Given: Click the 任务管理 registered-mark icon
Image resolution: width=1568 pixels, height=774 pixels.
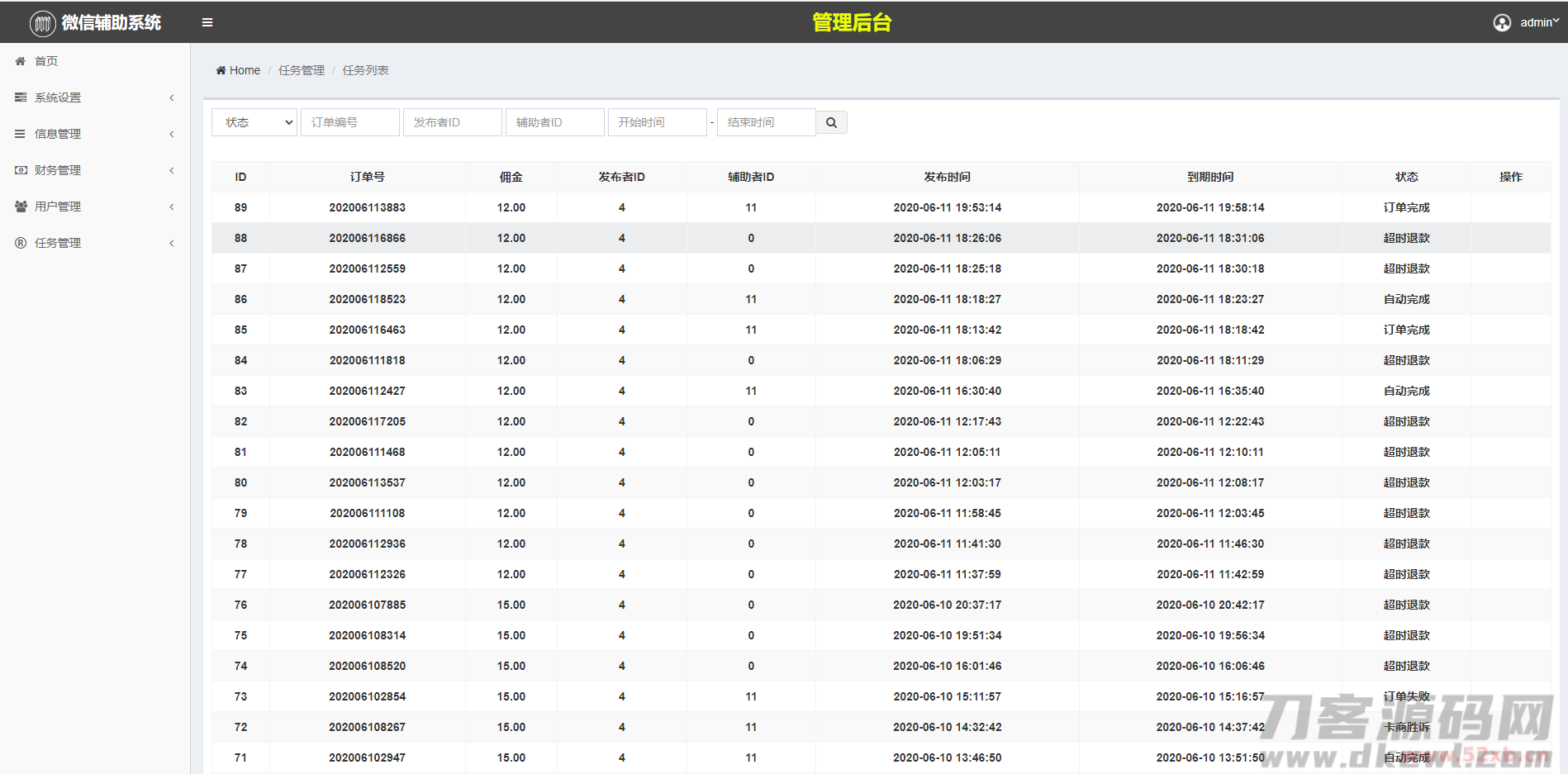Looking at the screenshot, I should click(x=21, y=243).
